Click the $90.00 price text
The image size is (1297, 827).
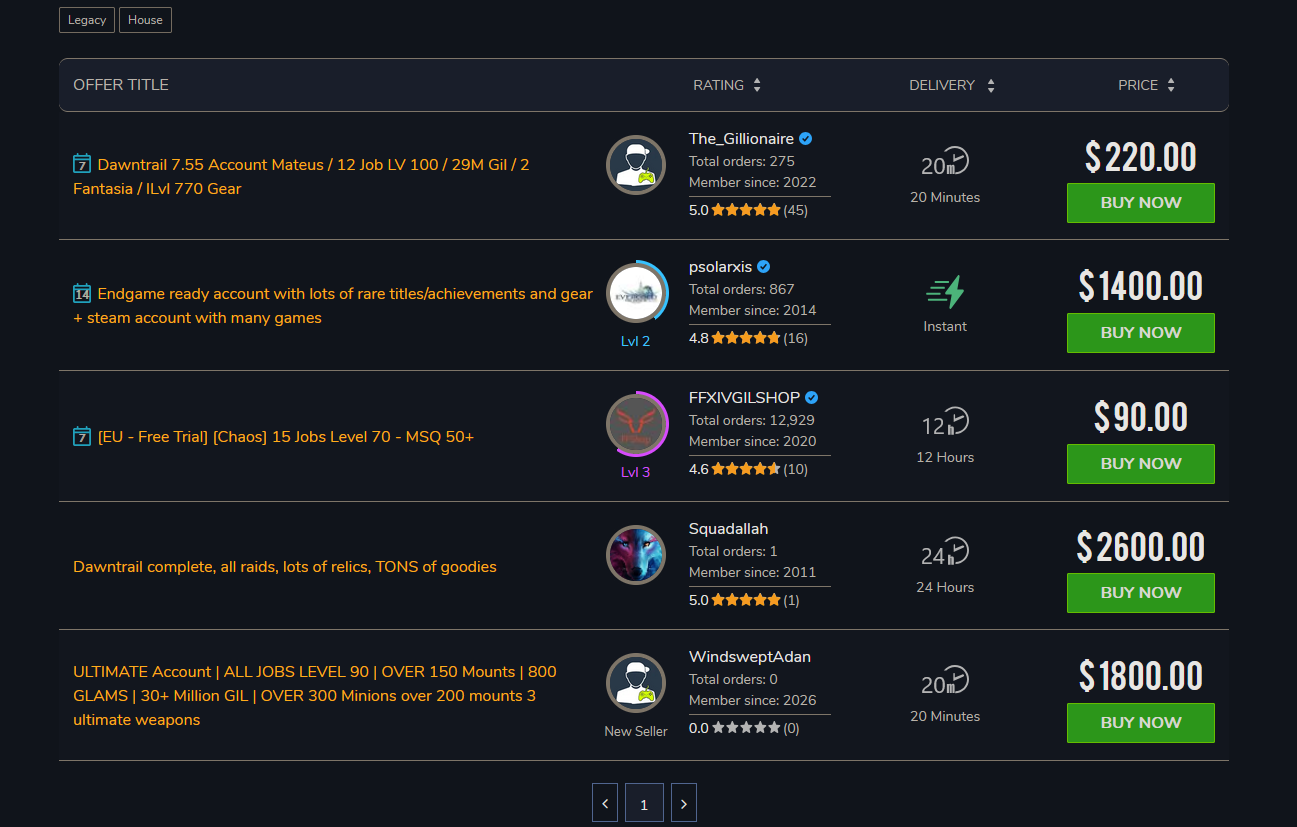tap(1141, 417)
